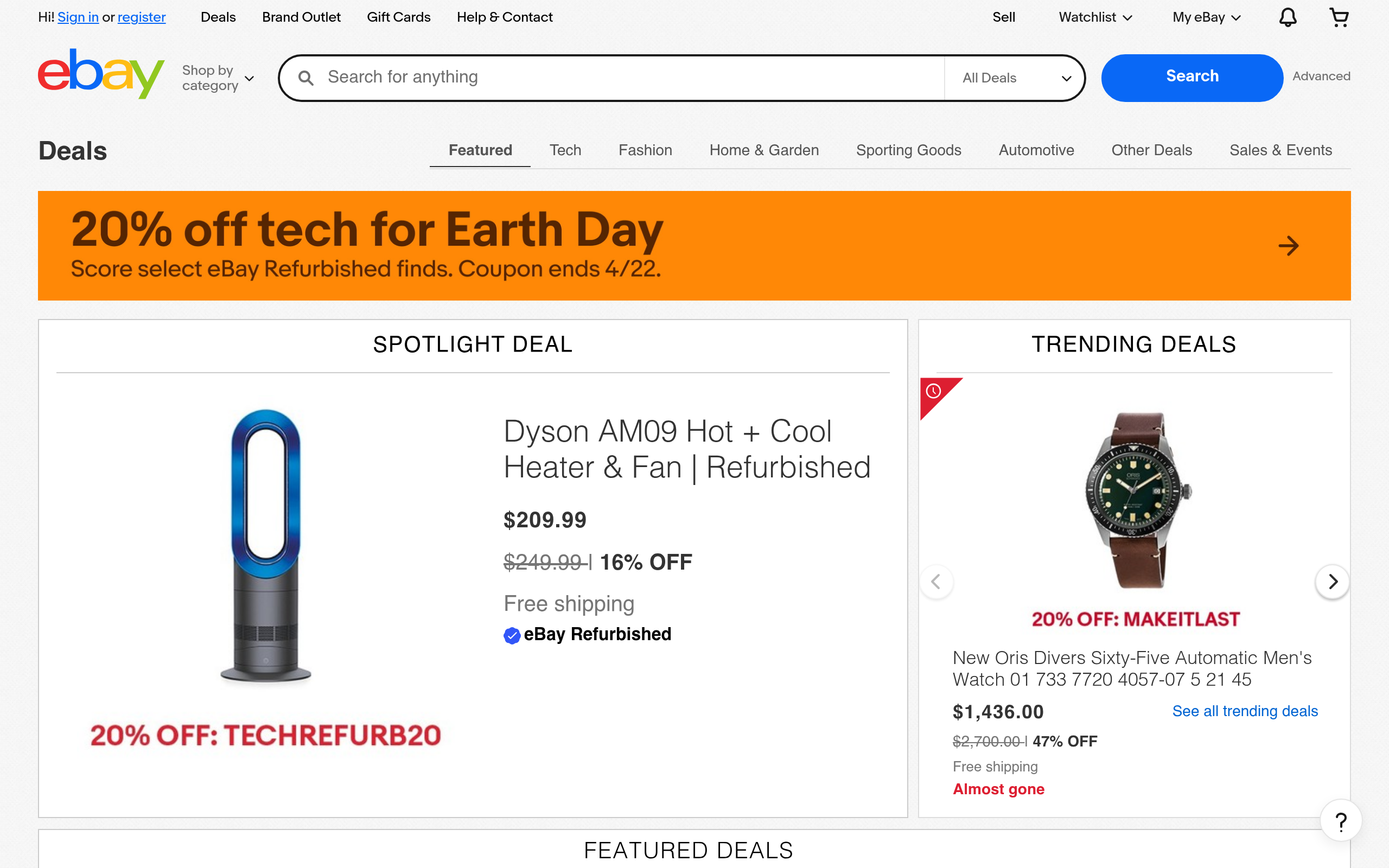
Task: Open the notifications bell icon
Action: [1288, 17]
